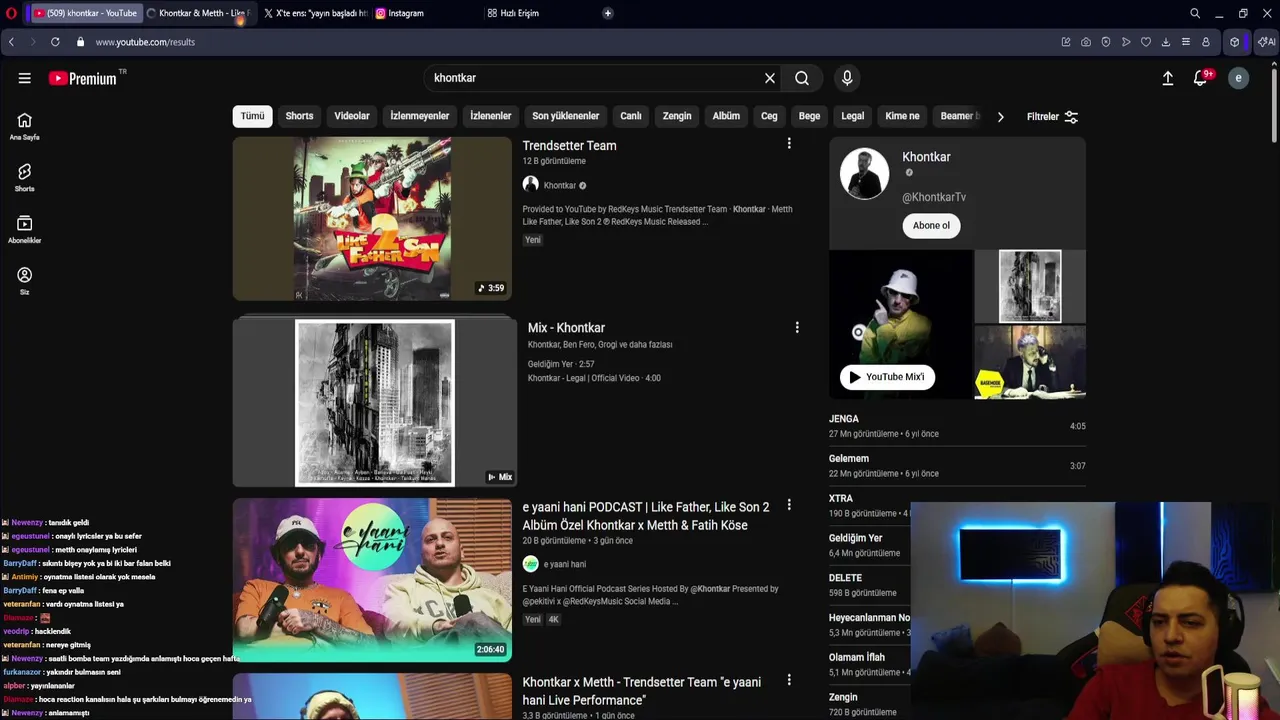This screenshot has height=720, width=1280.
Task: Open the Filtreler filter options
Action: coord(1052,117)
